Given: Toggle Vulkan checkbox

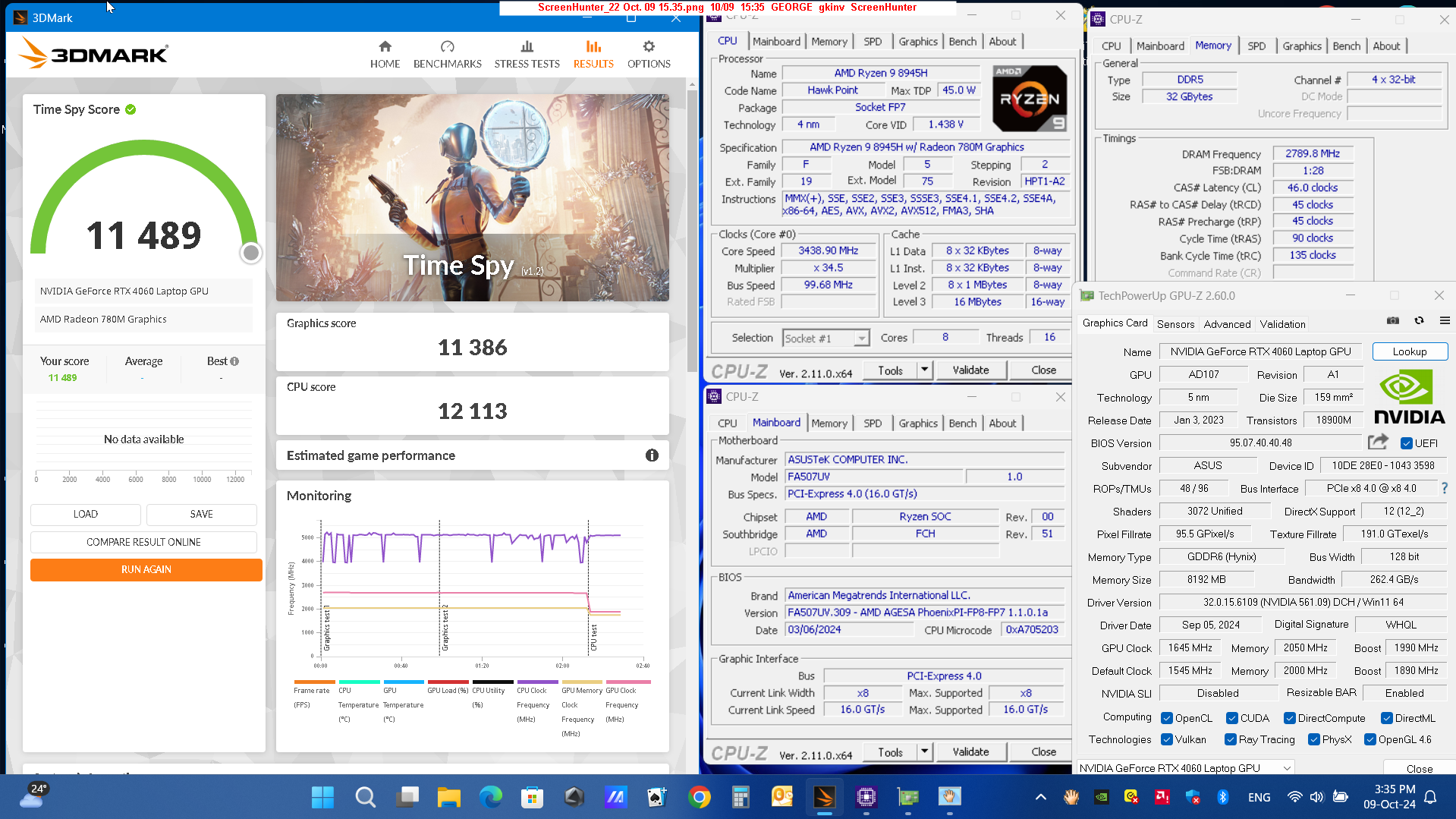Looking at the screenshot, I should click(1168, 739).
